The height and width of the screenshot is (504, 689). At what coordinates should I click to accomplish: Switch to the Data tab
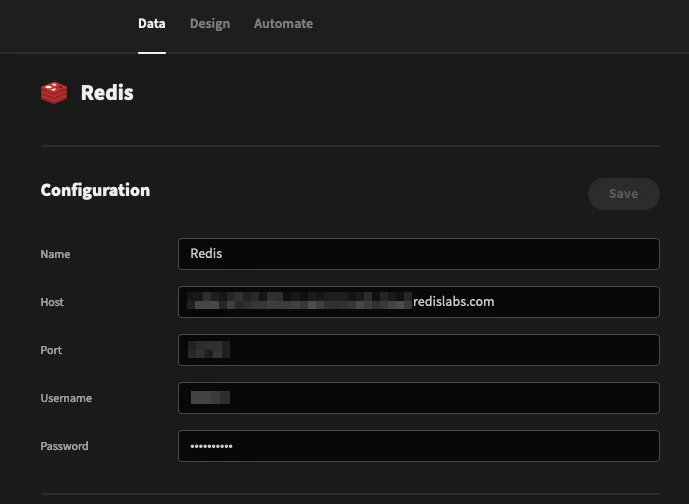[x=152, y=24]
